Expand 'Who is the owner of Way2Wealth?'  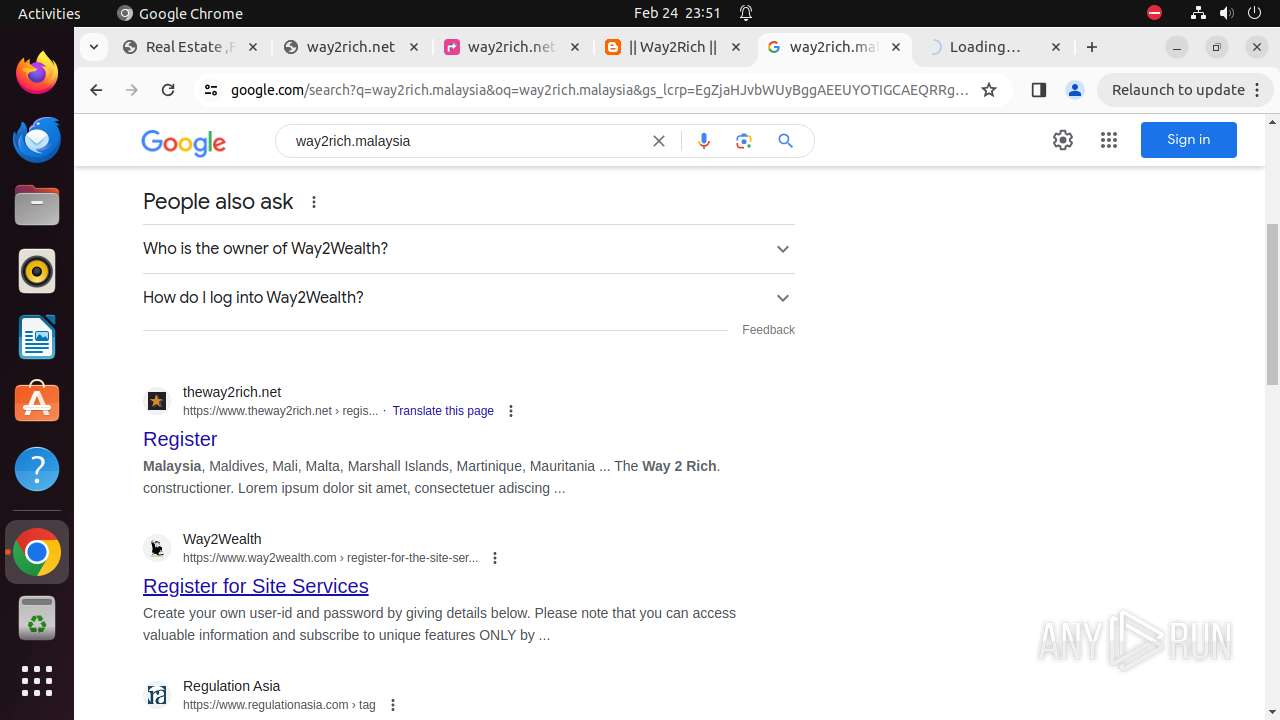click(x=468, y=249)
